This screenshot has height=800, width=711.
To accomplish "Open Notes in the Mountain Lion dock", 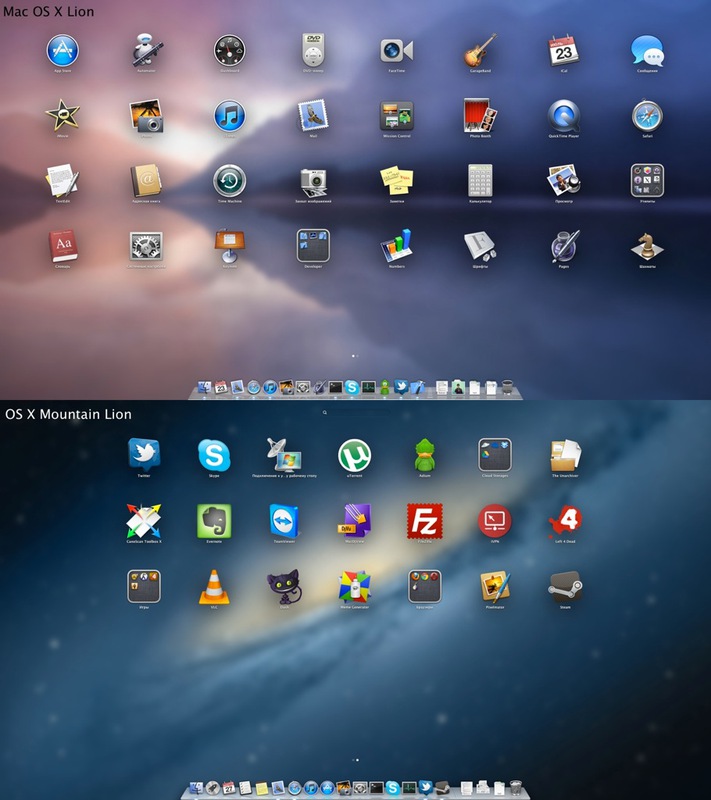I will 262,788.
